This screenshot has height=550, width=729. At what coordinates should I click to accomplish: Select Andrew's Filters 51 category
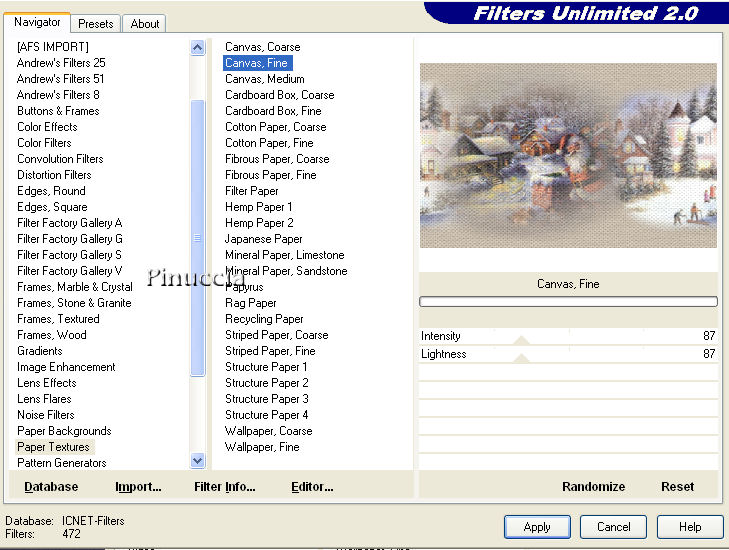[60, 79]
